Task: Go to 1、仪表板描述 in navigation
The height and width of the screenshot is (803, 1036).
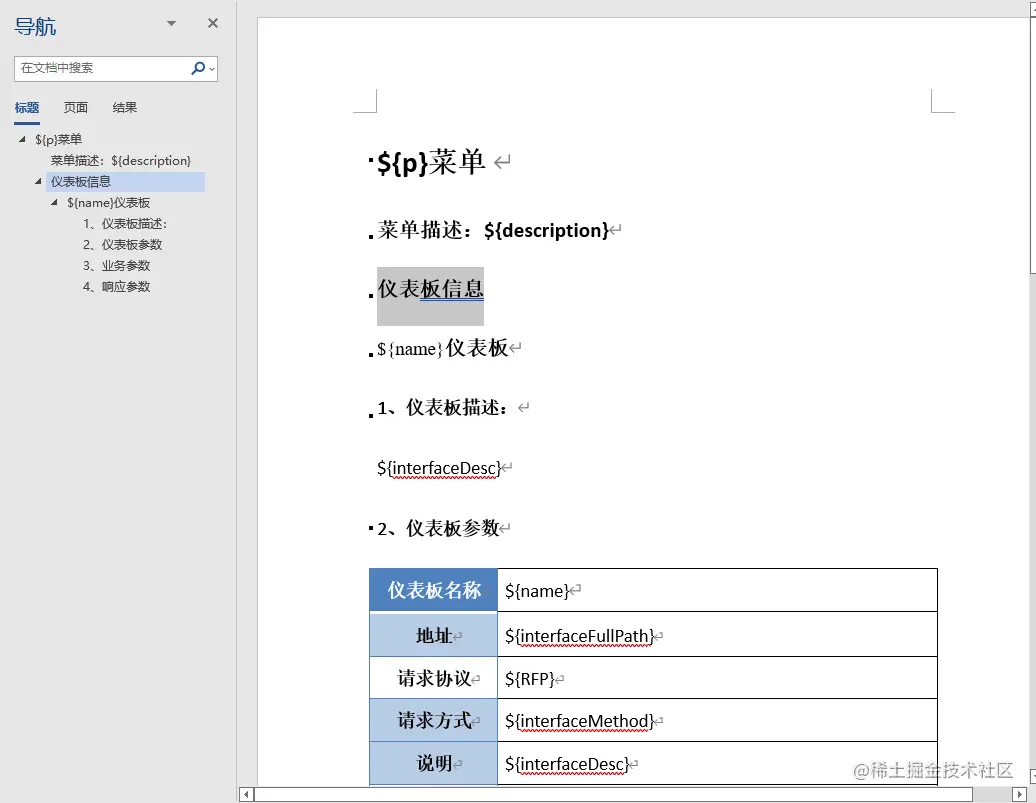Action: point(125,224)
